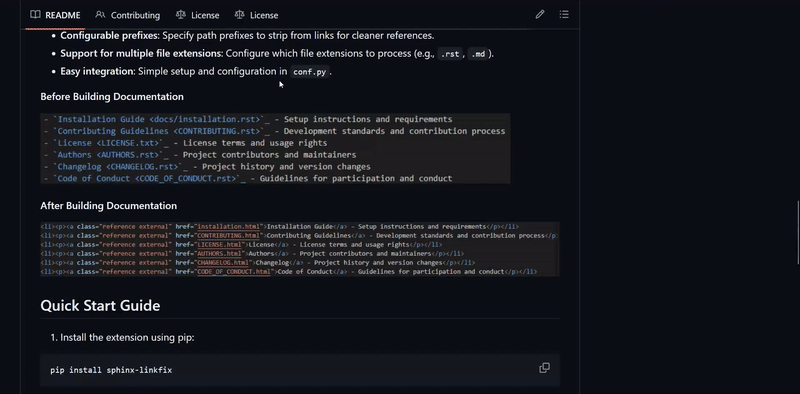Image resolution: width=800 pixels, height=394 pixels.
Task: Open the second License tab
Action: pos(256,15)
